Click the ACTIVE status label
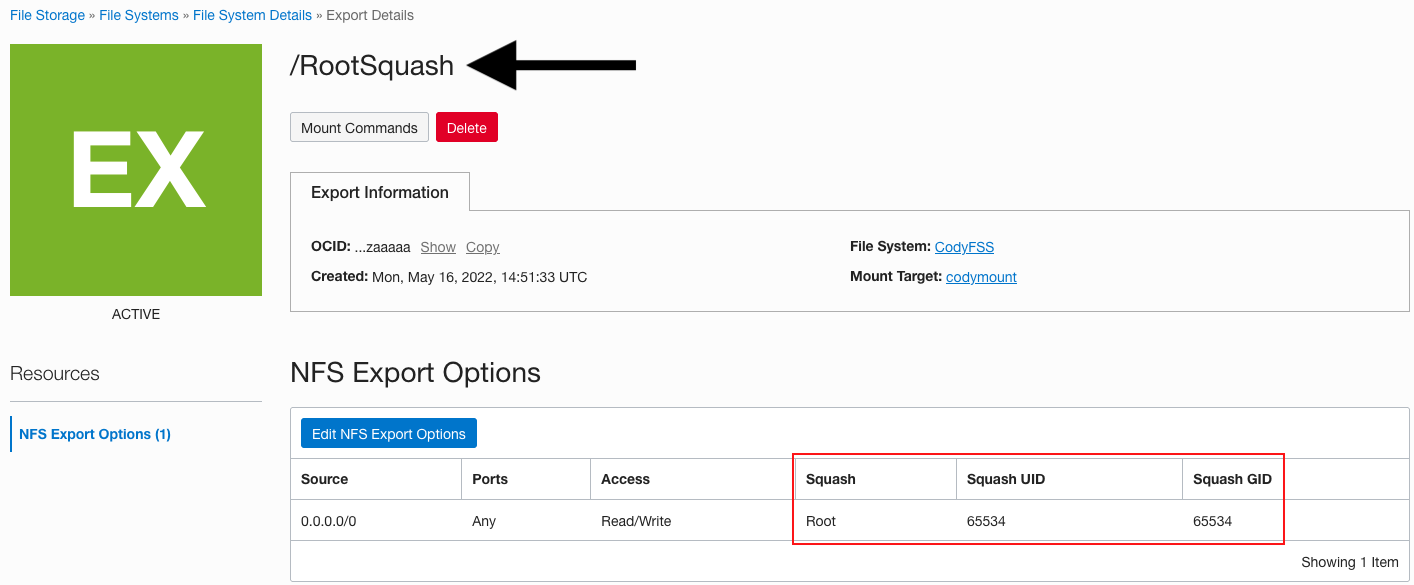Image resolution: width=1414 pixels, height=585 pixels. coord(135,314)
